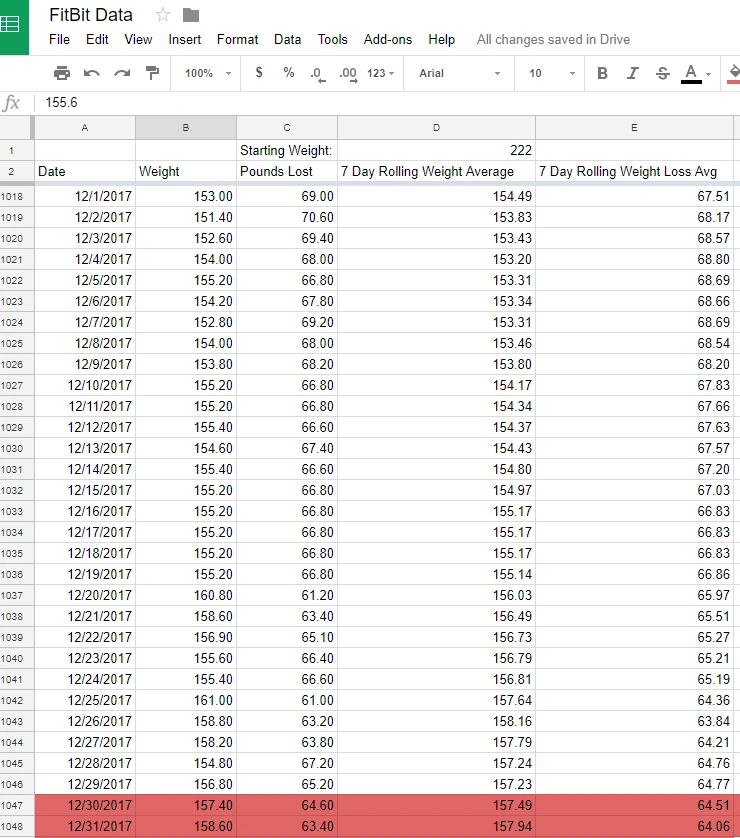Viewport: 740px width, 838px height.
Task: Open the Data menu
Action: [x=287, y=40]
